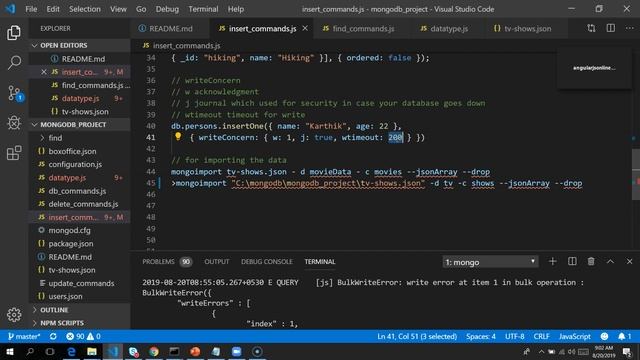The image size is (640, 360).
Task: Switch to the Output panel tab
Action: (216, 262)
